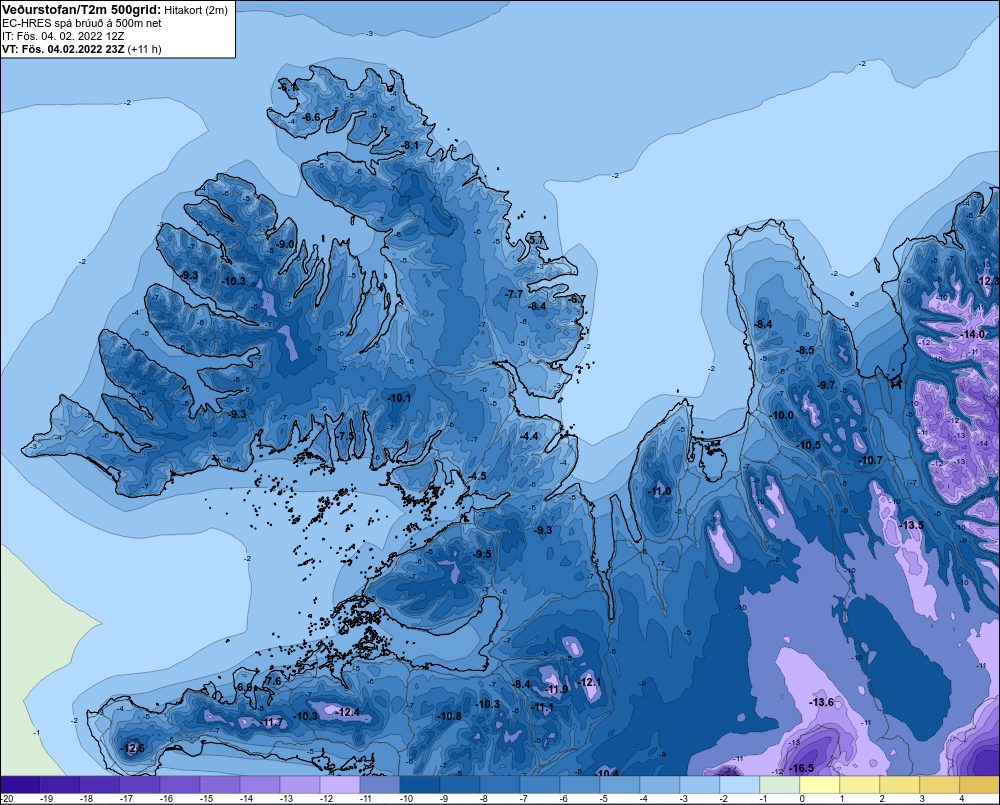The width and height of the screenshot is (1000, 805).
Task: Click the 'IT: Fös. 04. 02. 2022 12Z' line
Action: tap(62, 36)
